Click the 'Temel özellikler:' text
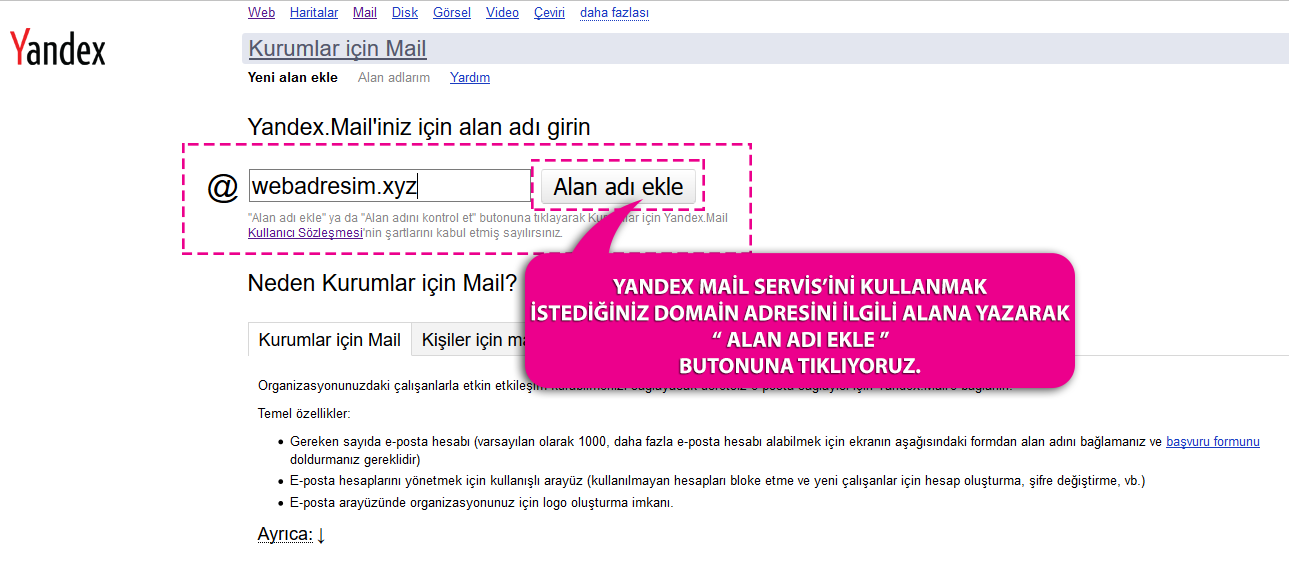The height and width of the screenshot is (581, 1289). (x=304, y=413)
